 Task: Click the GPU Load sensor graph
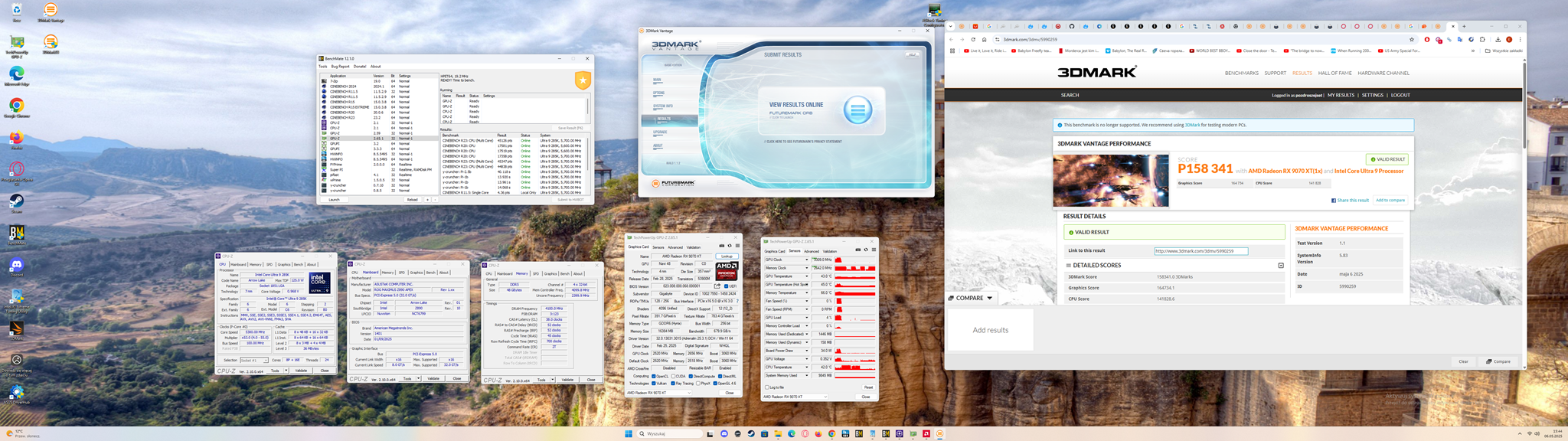pyautogui.click(x=855, y=318)
